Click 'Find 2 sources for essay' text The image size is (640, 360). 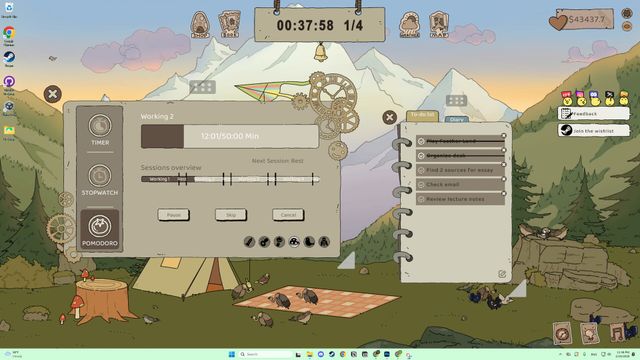(460, 170)
